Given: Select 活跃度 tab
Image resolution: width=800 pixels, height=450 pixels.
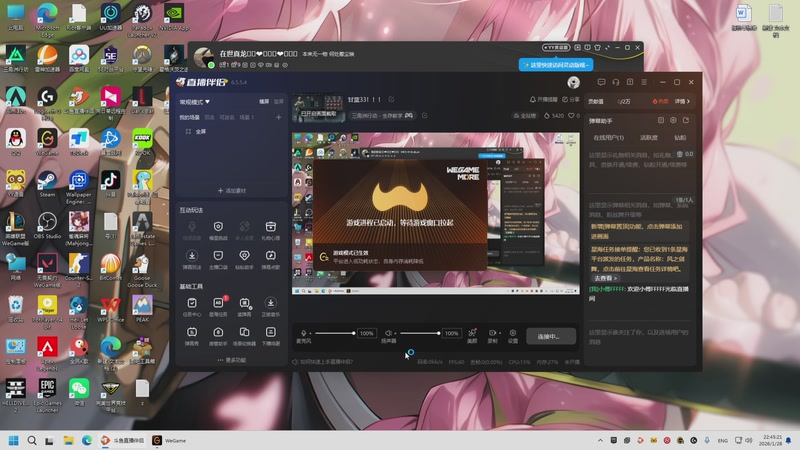Looking at the screenshot, I should (649, 138).
